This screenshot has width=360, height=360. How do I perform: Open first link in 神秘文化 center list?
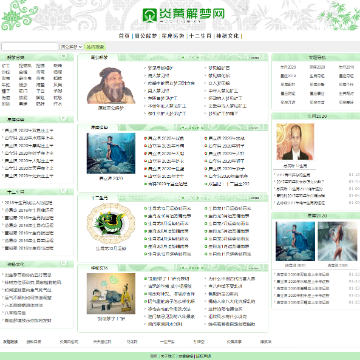click(x=168, y=279)
